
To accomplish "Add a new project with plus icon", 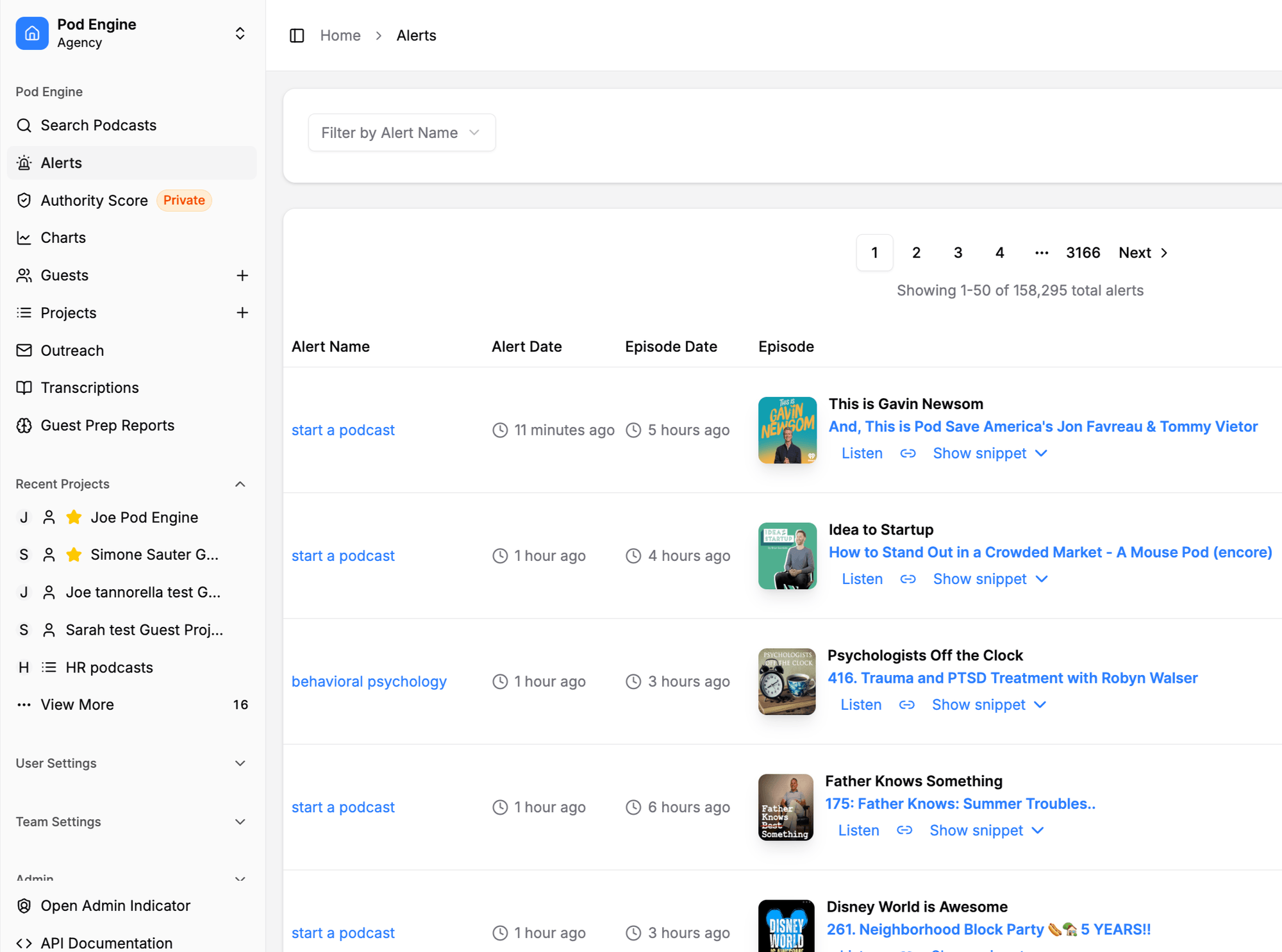I will 242,313.
